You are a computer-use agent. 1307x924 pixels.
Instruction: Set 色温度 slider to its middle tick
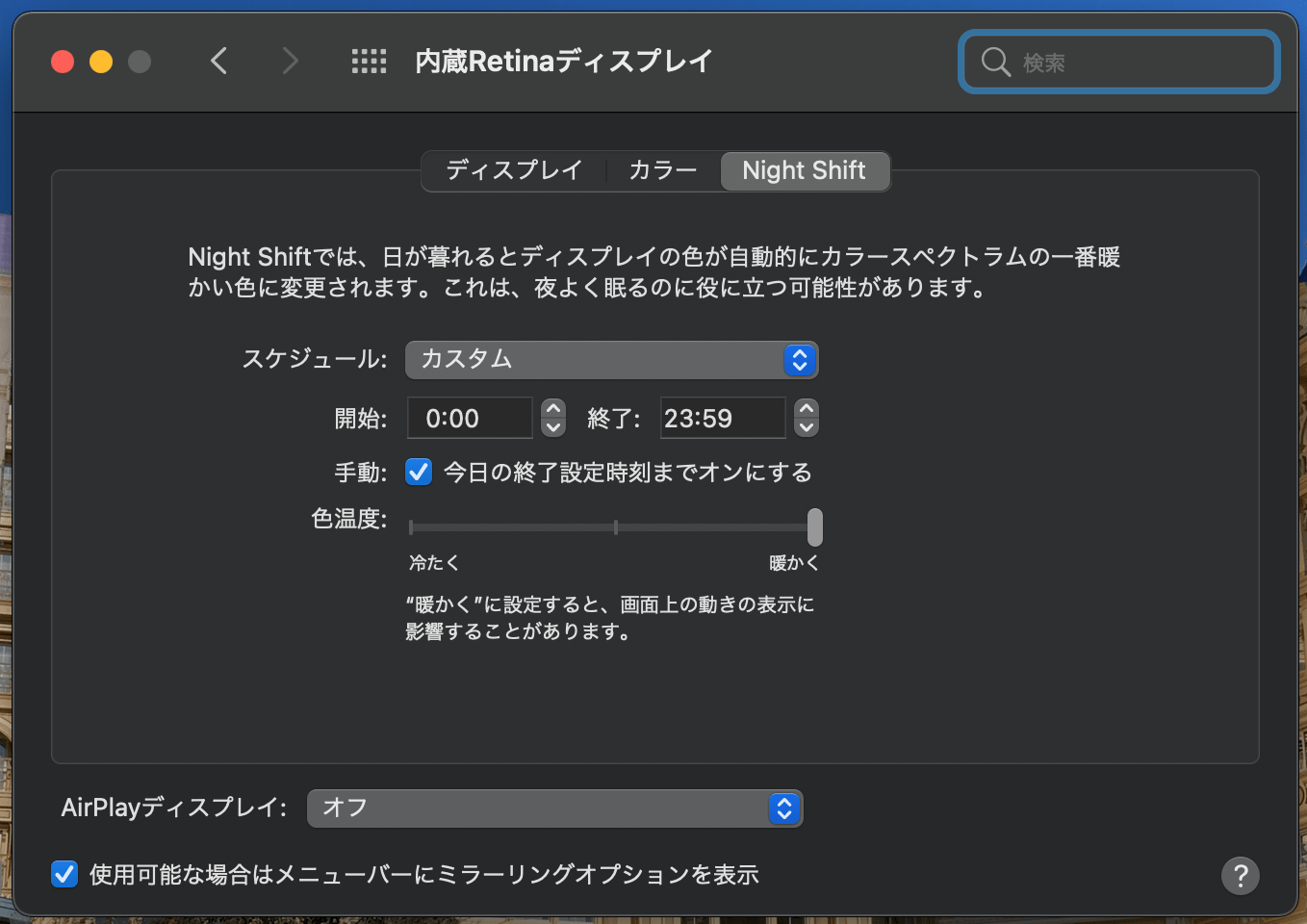[x=616, y=527]
